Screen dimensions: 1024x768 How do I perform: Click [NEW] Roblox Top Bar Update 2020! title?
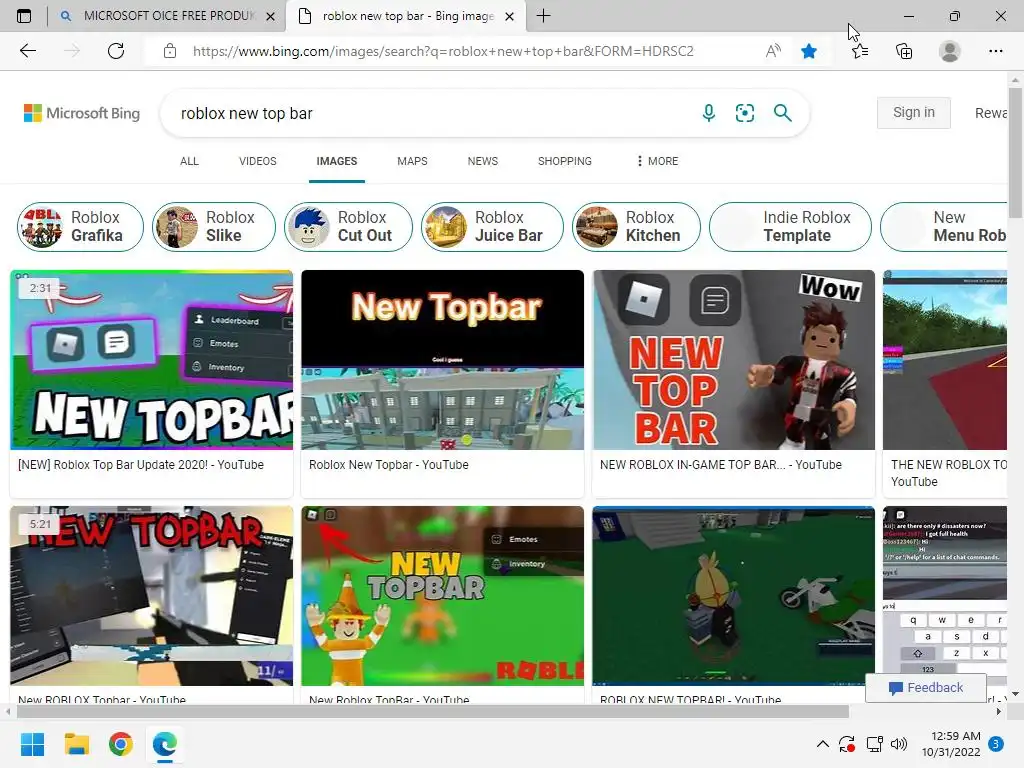[141, 464]
